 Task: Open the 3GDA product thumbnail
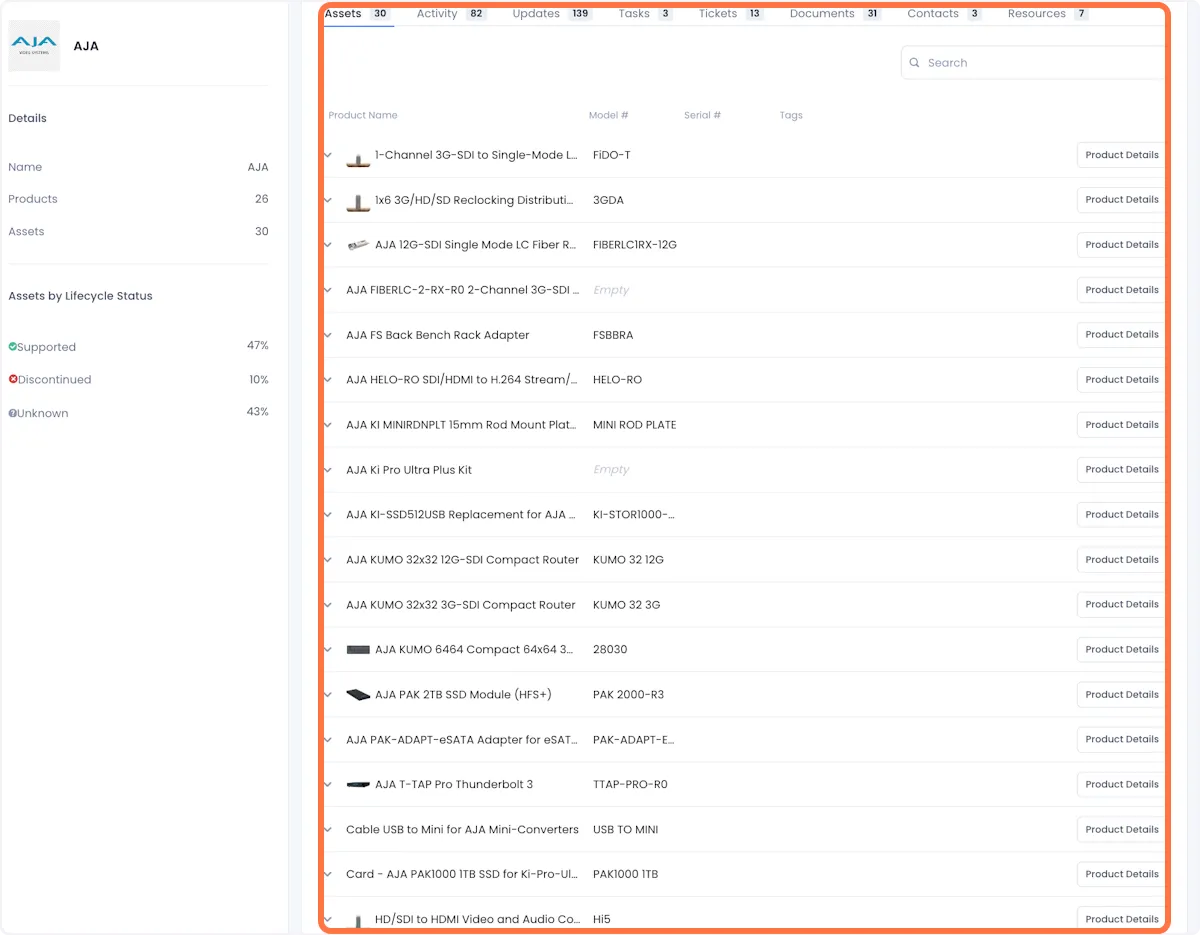tap(358, 202)
